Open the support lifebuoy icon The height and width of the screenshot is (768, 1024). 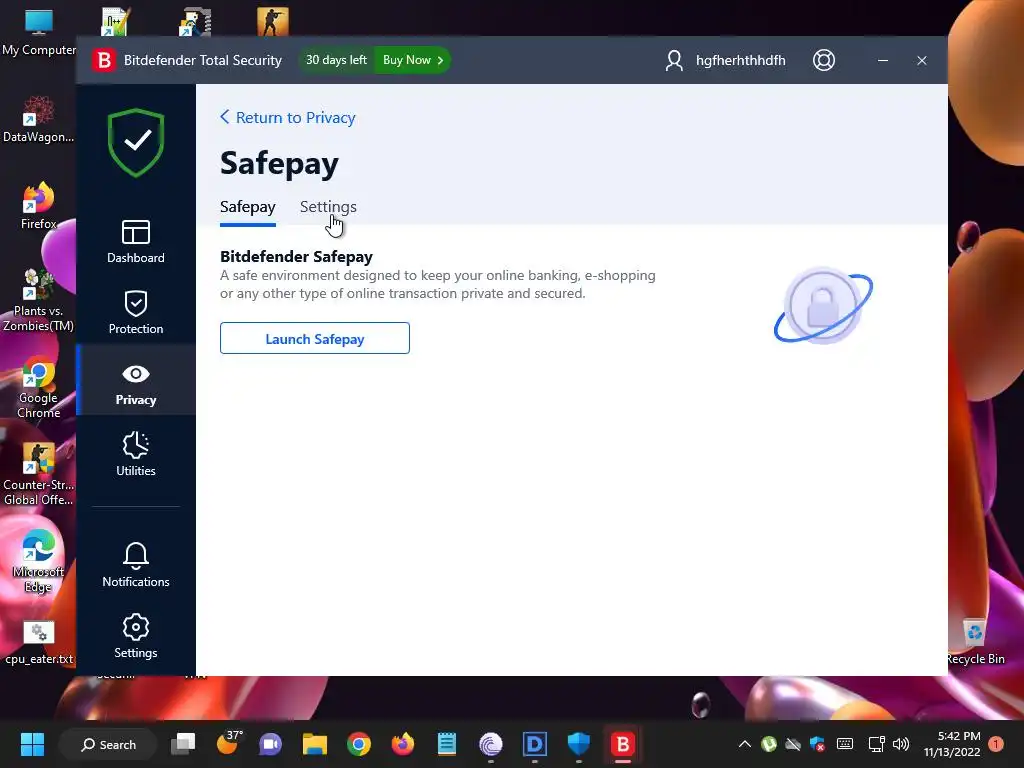[824, 60]
